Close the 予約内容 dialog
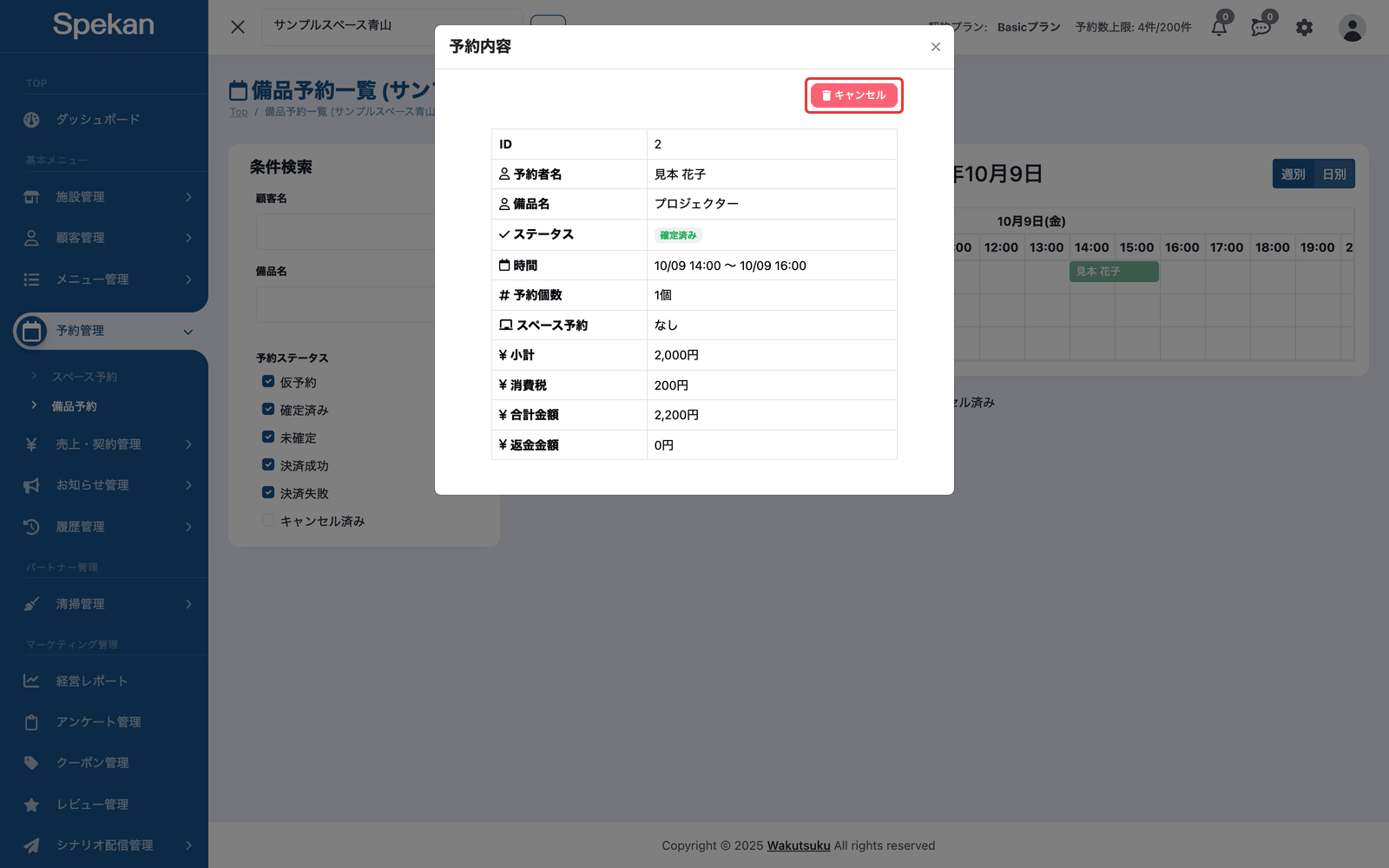 click(936, 47)
